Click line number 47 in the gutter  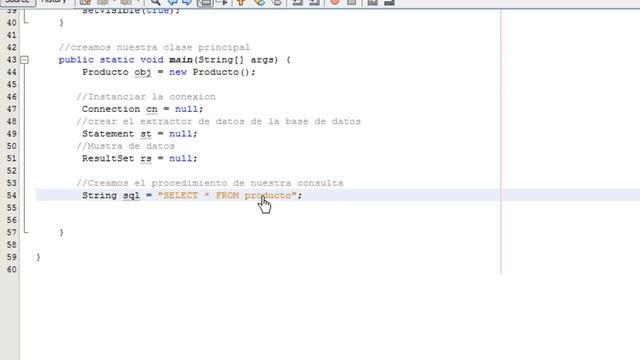click(11, 109)
